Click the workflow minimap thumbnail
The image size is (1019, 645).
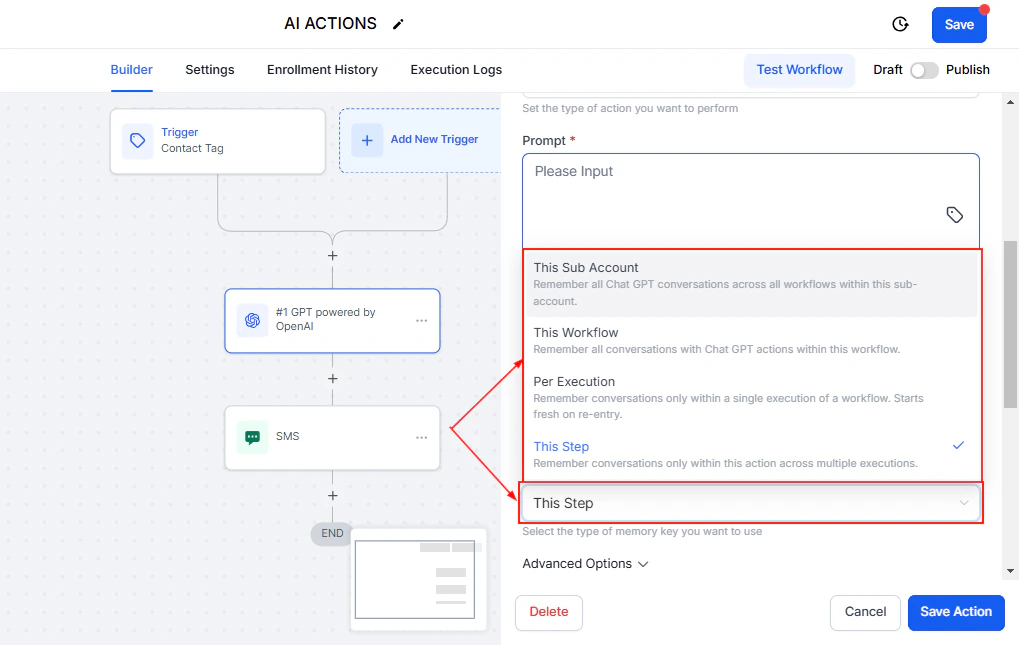click(x=418, y=579)
